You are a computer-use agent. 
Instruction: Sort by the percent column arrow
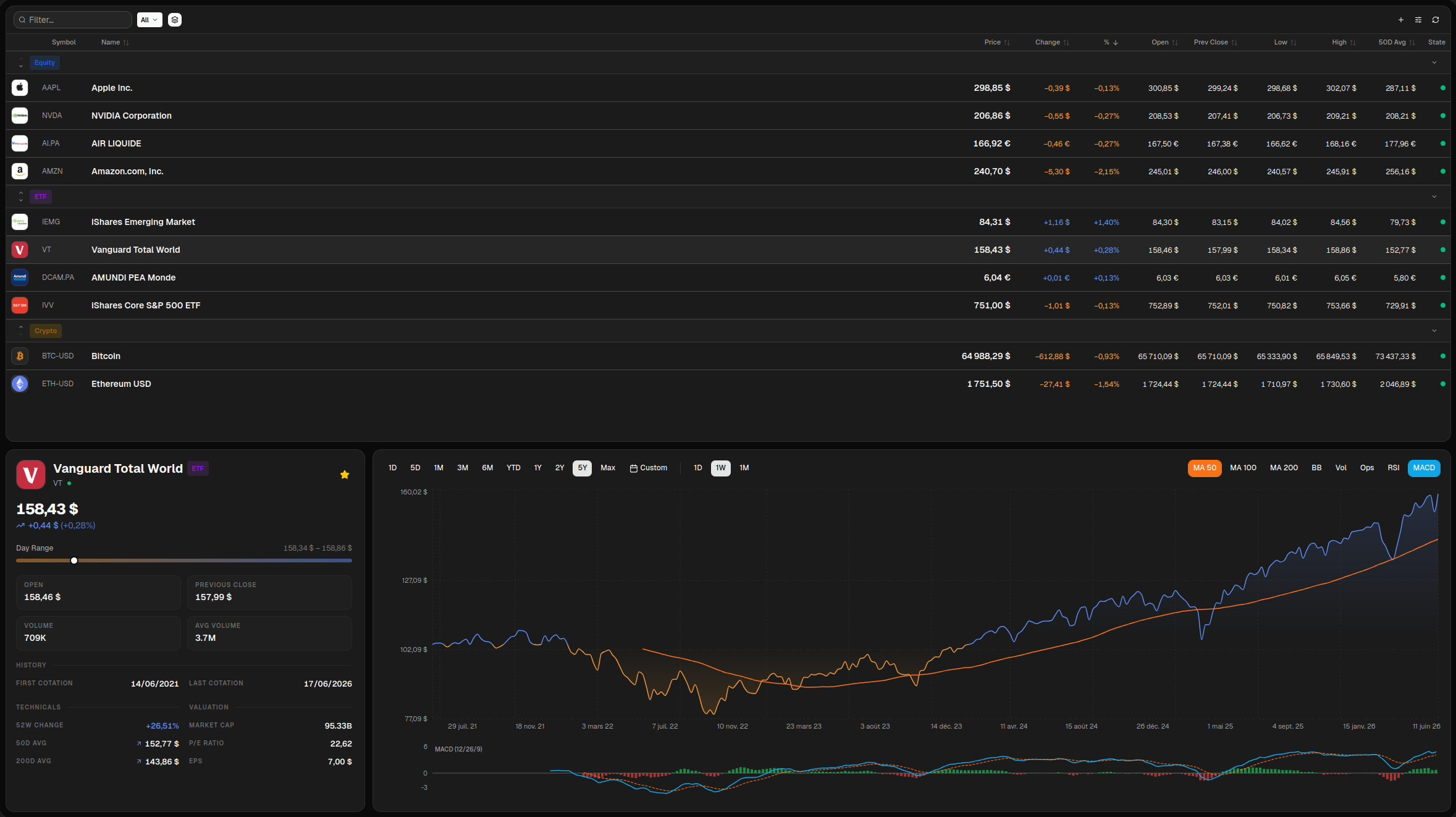pos(1116,43)
